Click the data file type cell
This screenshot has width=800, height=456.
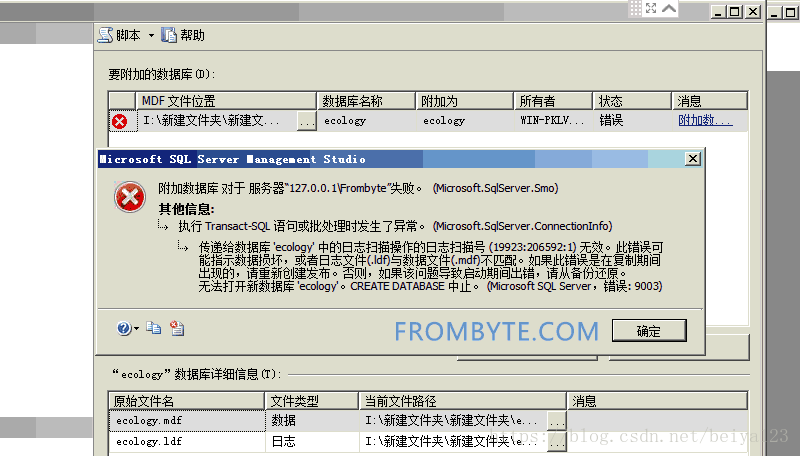[312, 421]
